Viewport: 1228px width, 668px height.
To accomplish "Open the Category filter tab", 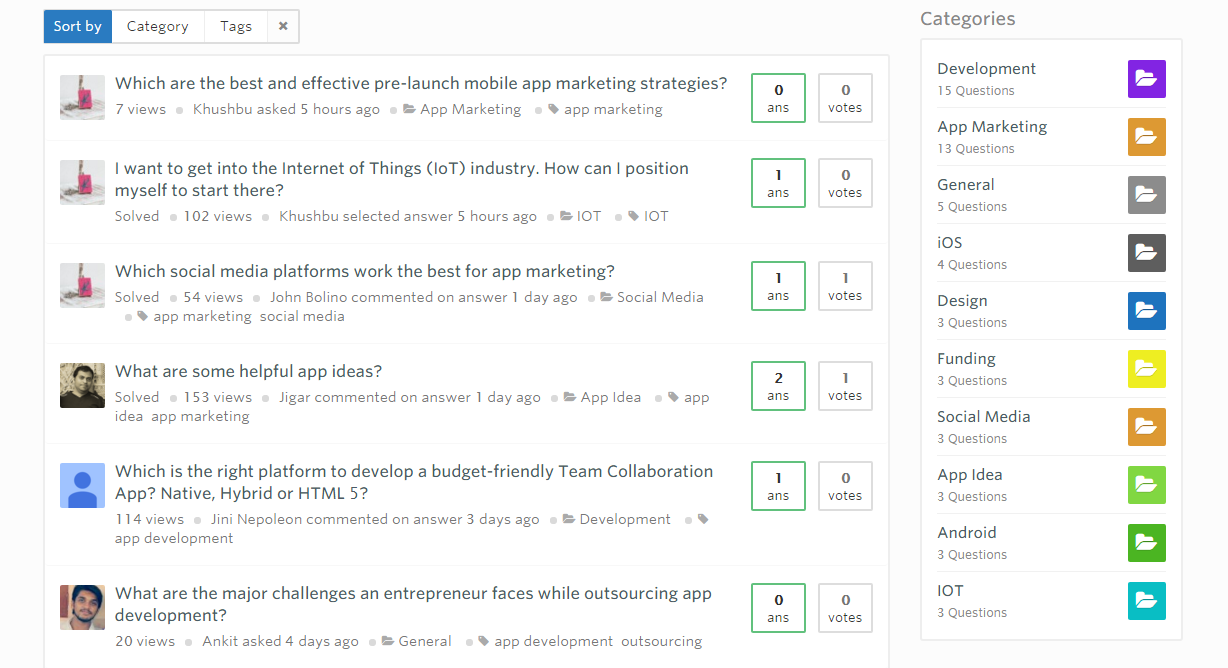I will click(x=157, y=26).
